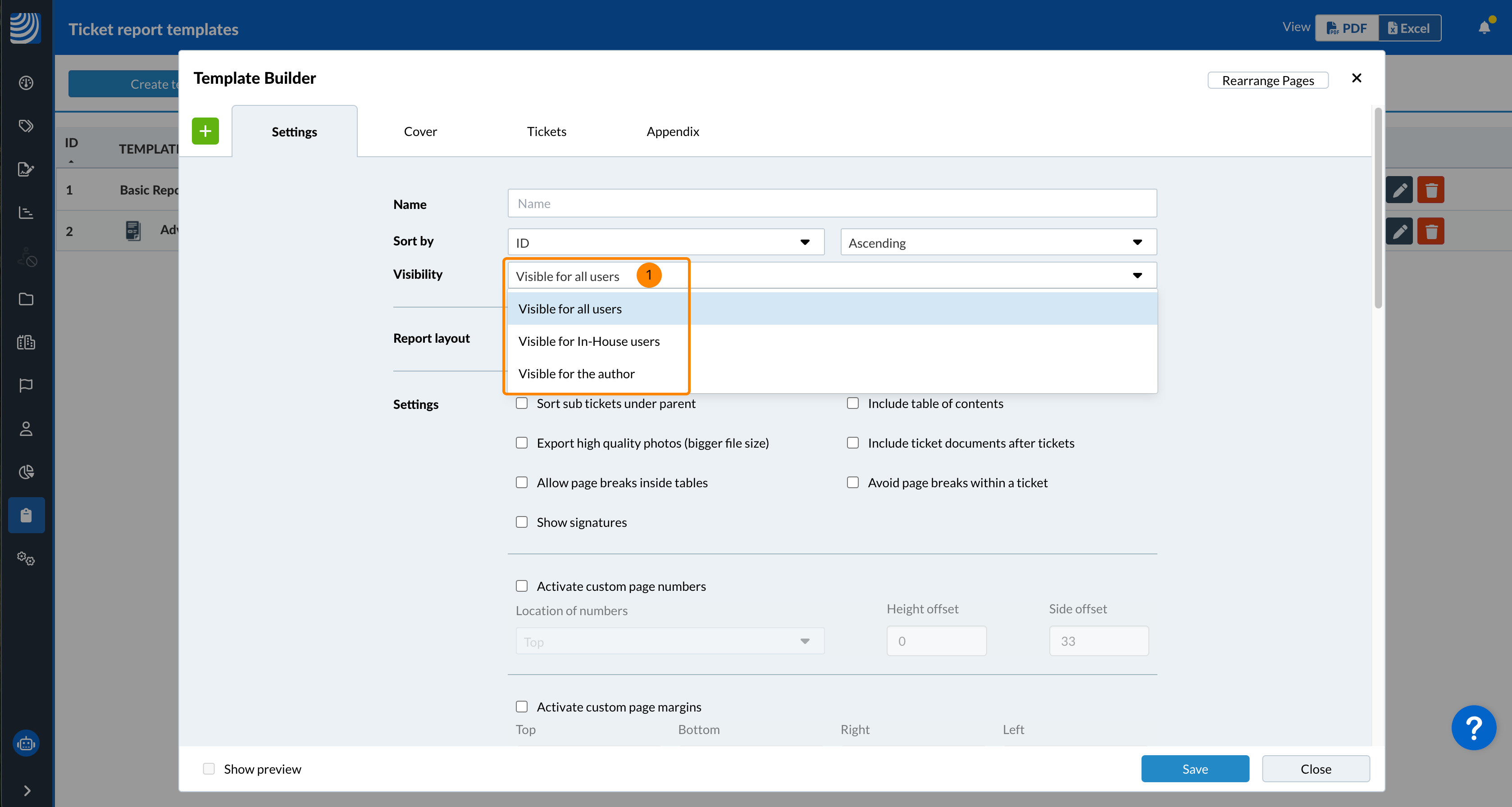Open the chatbot robot icon in sidebar
1512x807 pixels.
click(x=26, y=744)
